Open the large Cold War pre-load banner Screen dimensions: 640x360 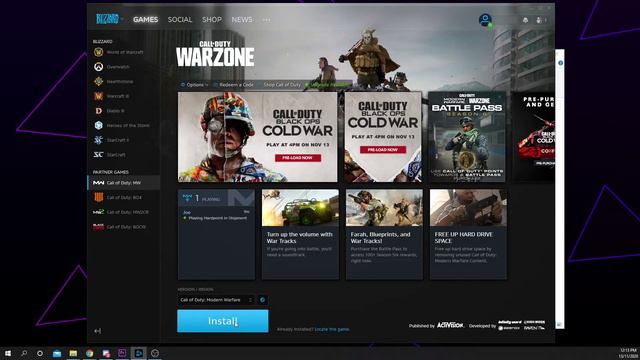pyautogui.click(x=258, y=137)
